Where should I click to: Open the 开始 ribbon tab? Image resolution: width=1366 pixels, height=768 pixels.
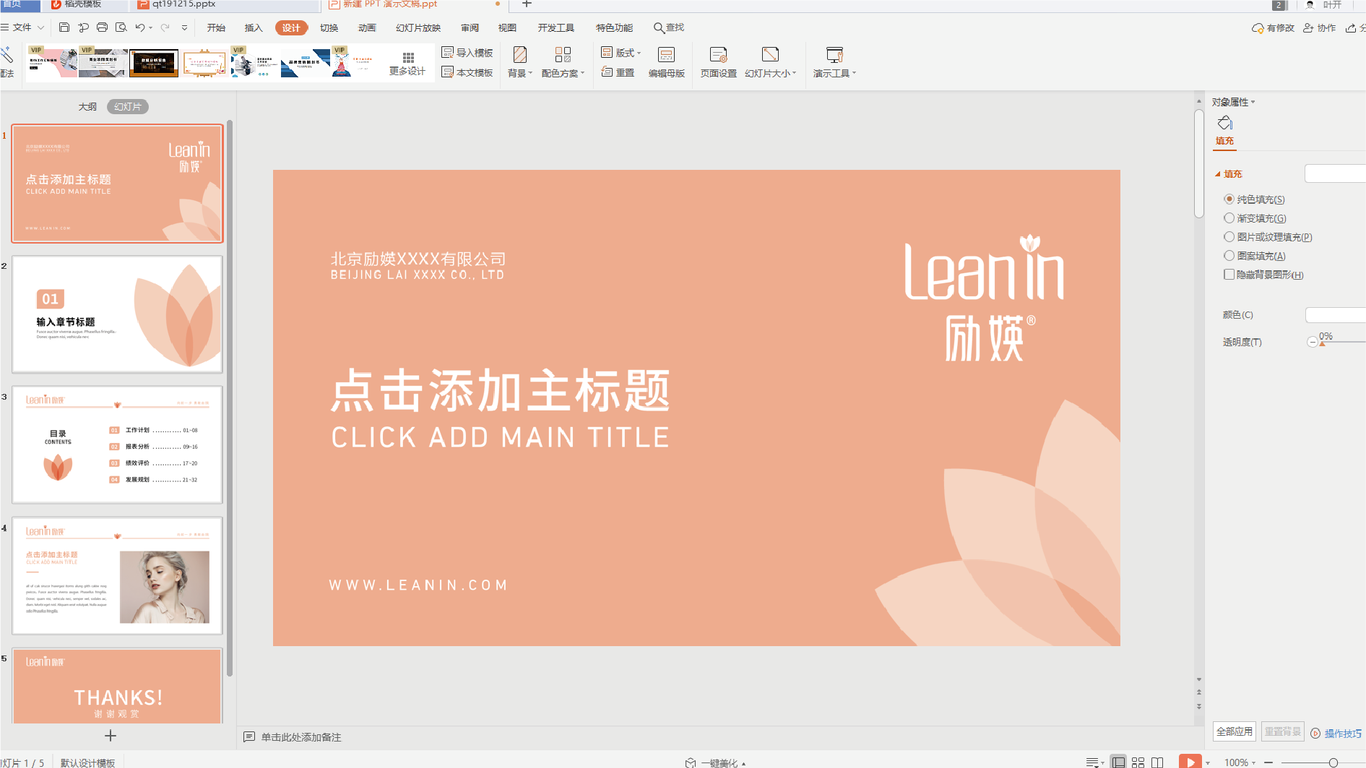pos(216,28)
